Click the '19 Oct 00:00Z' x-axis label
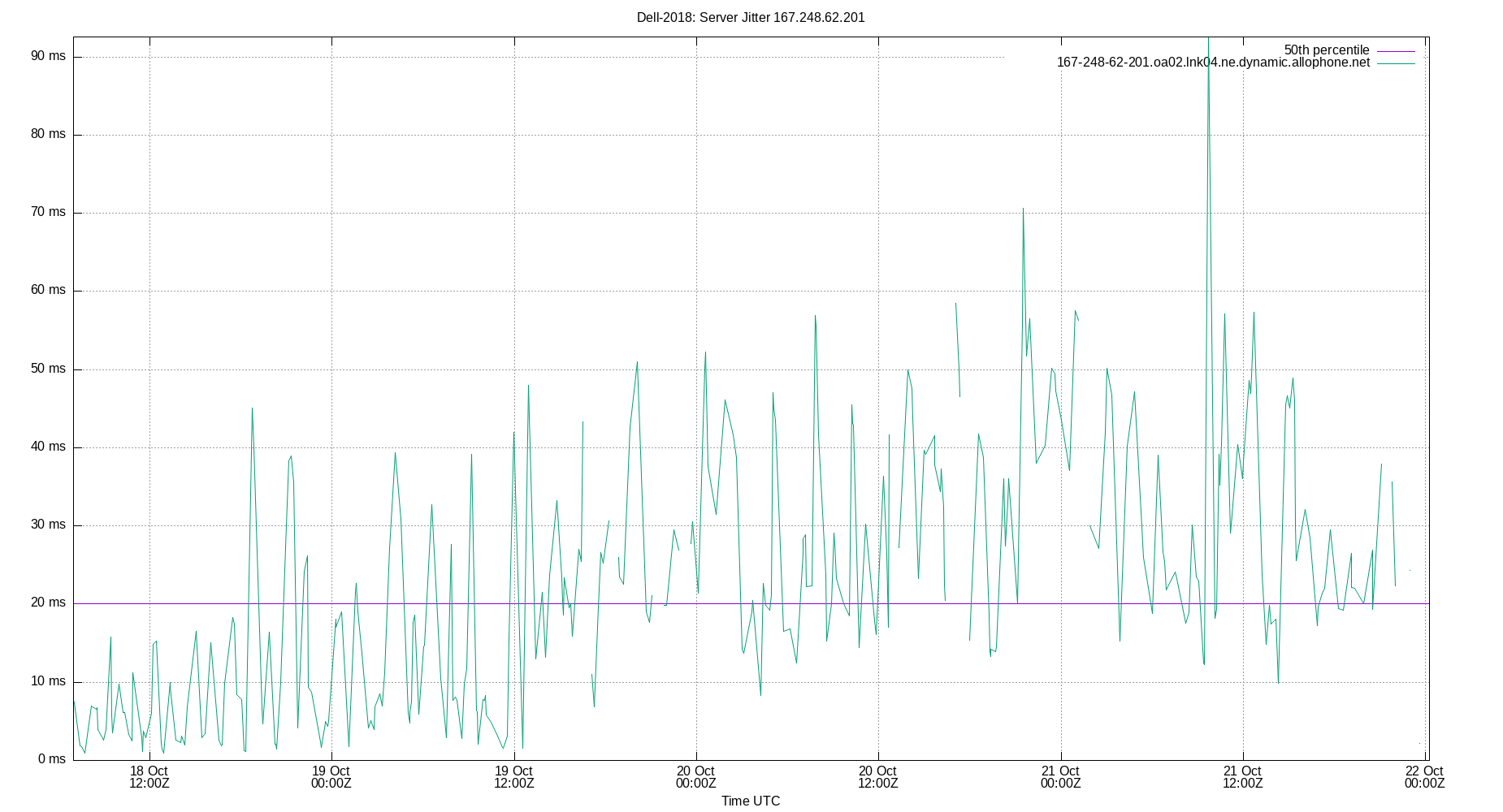 point(331,777)
